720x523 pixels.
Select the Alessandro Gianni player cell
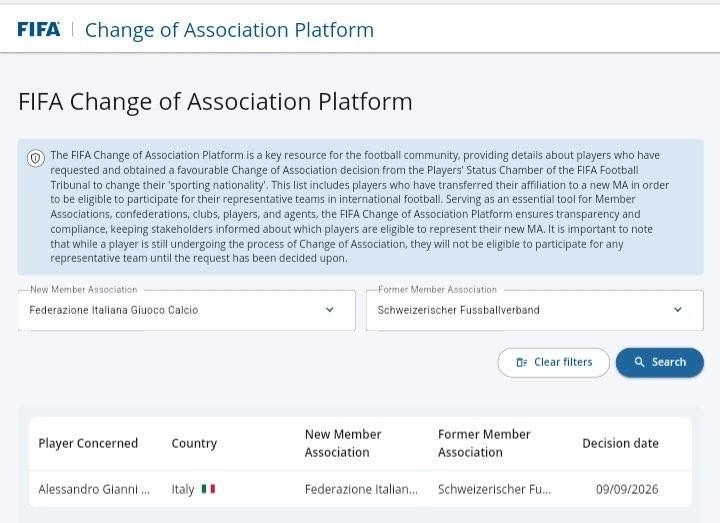(94, 489)
